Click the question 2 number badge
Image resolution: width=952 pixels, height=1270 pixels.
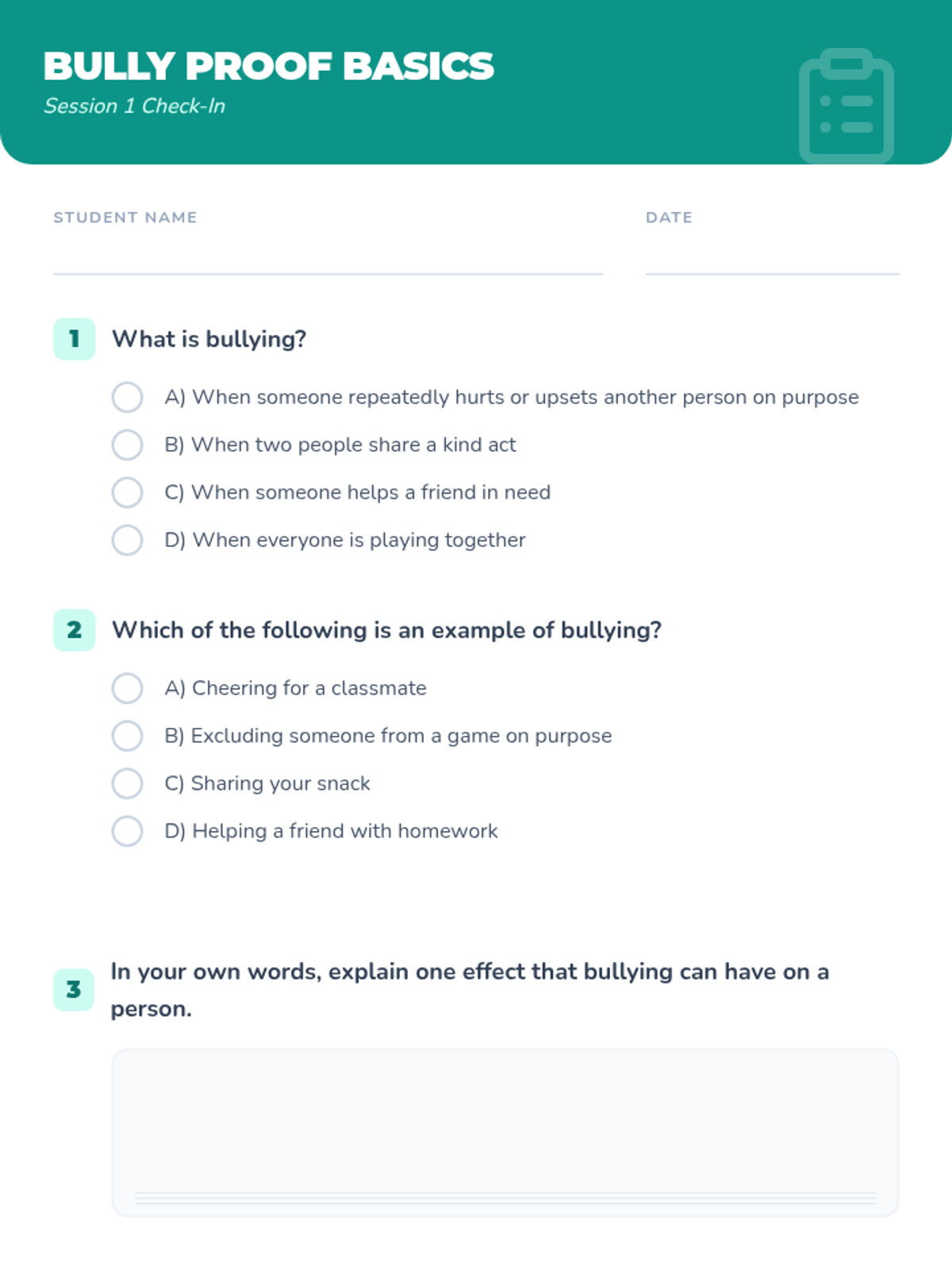[75, 630]
